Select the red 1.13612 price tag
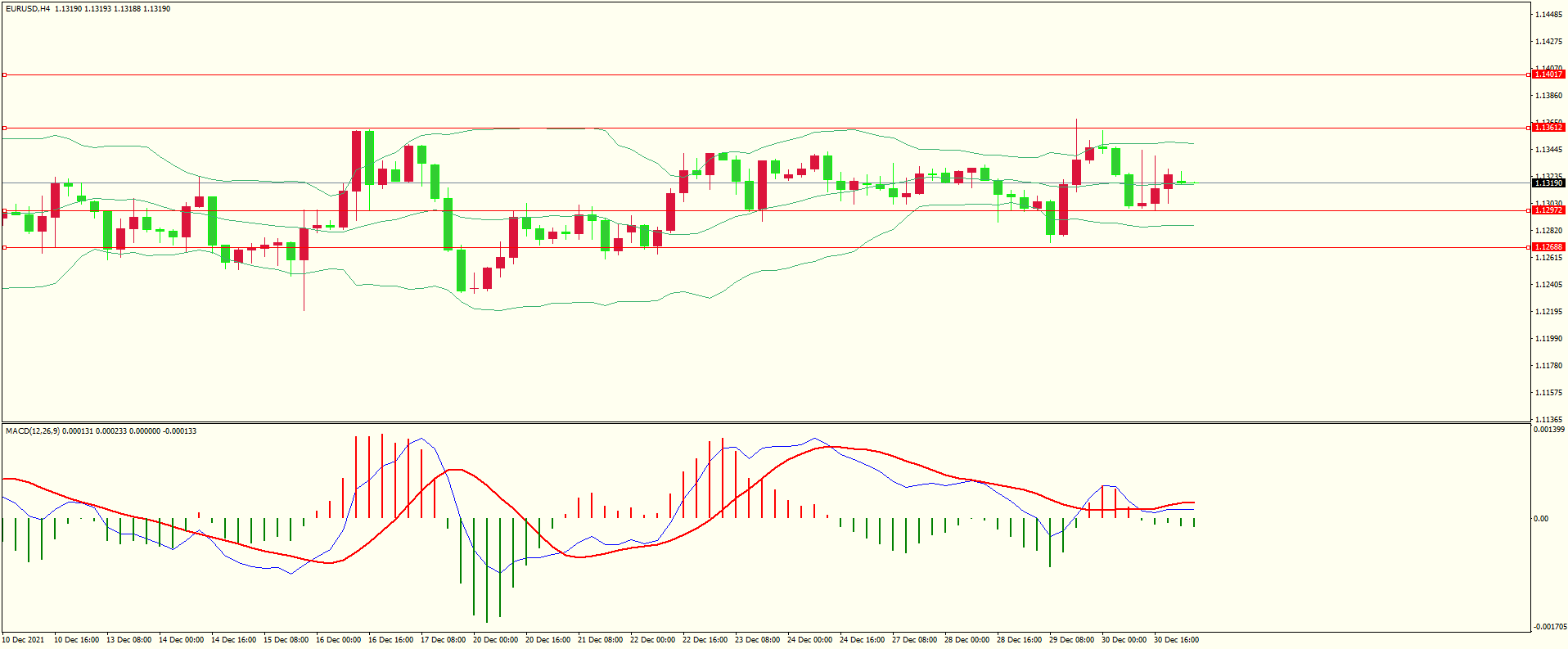Screen dimensions: 1568x649 pyautogui.click(x=1548, y=128)
